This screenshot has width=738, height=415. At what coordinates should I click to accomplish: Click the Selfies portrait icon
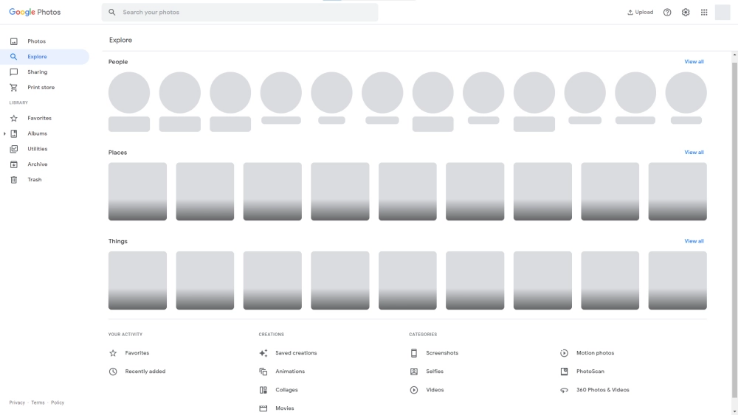(x=414, y=371)
